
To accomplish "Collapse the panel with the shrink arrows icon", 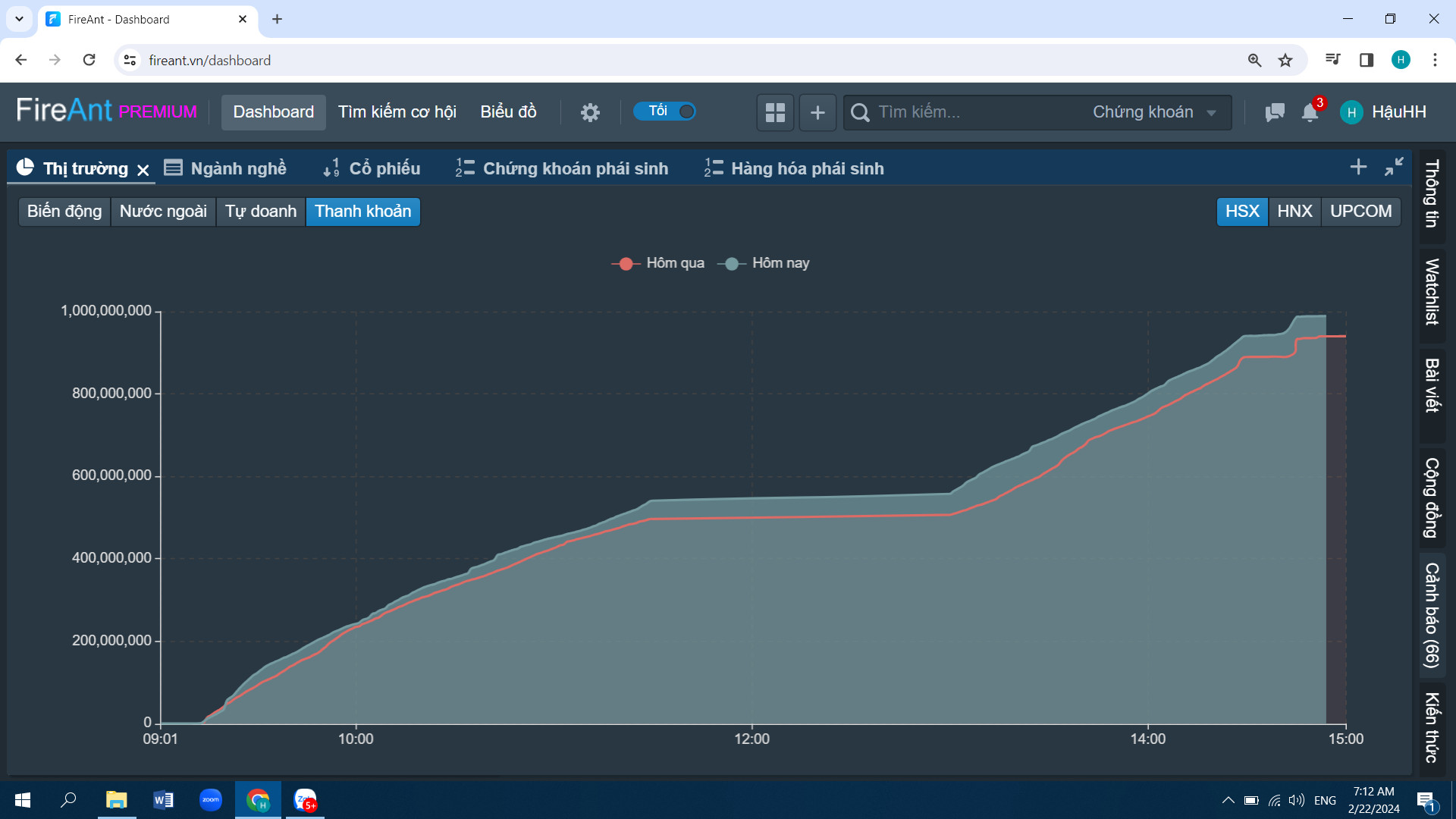I will point(1394,167).
